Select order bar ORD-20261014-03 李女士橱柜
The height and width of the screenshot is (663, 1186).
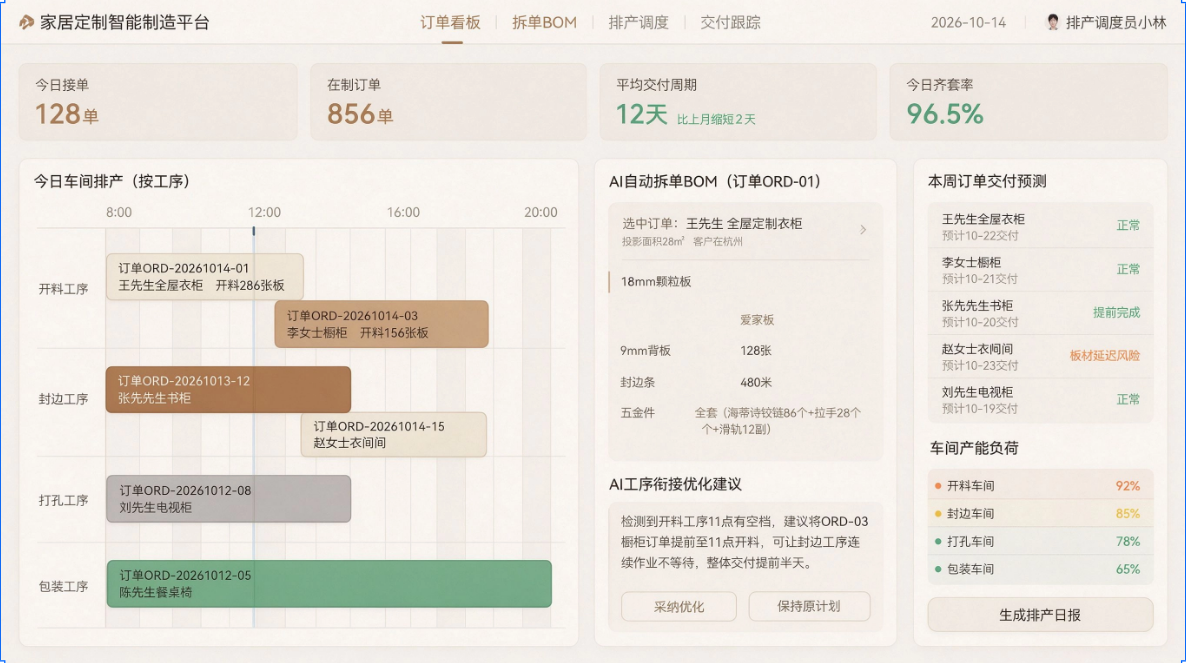(381, 324)
